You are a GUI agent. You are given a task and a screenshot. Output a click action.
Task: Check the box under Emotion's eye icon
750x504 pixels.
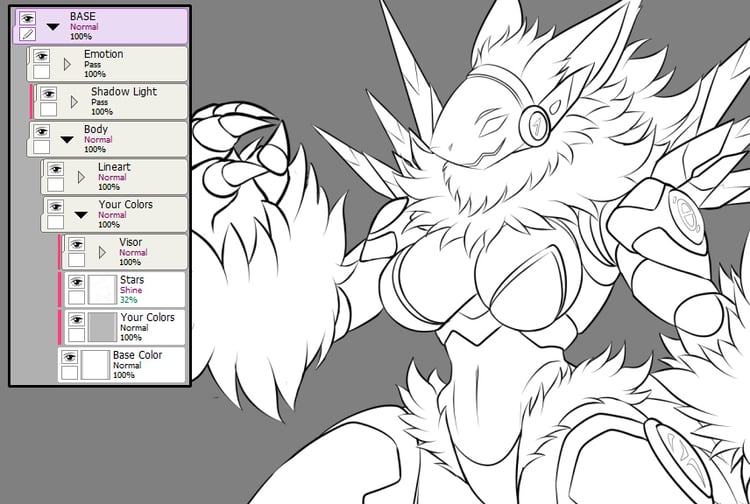click(42, 72)
